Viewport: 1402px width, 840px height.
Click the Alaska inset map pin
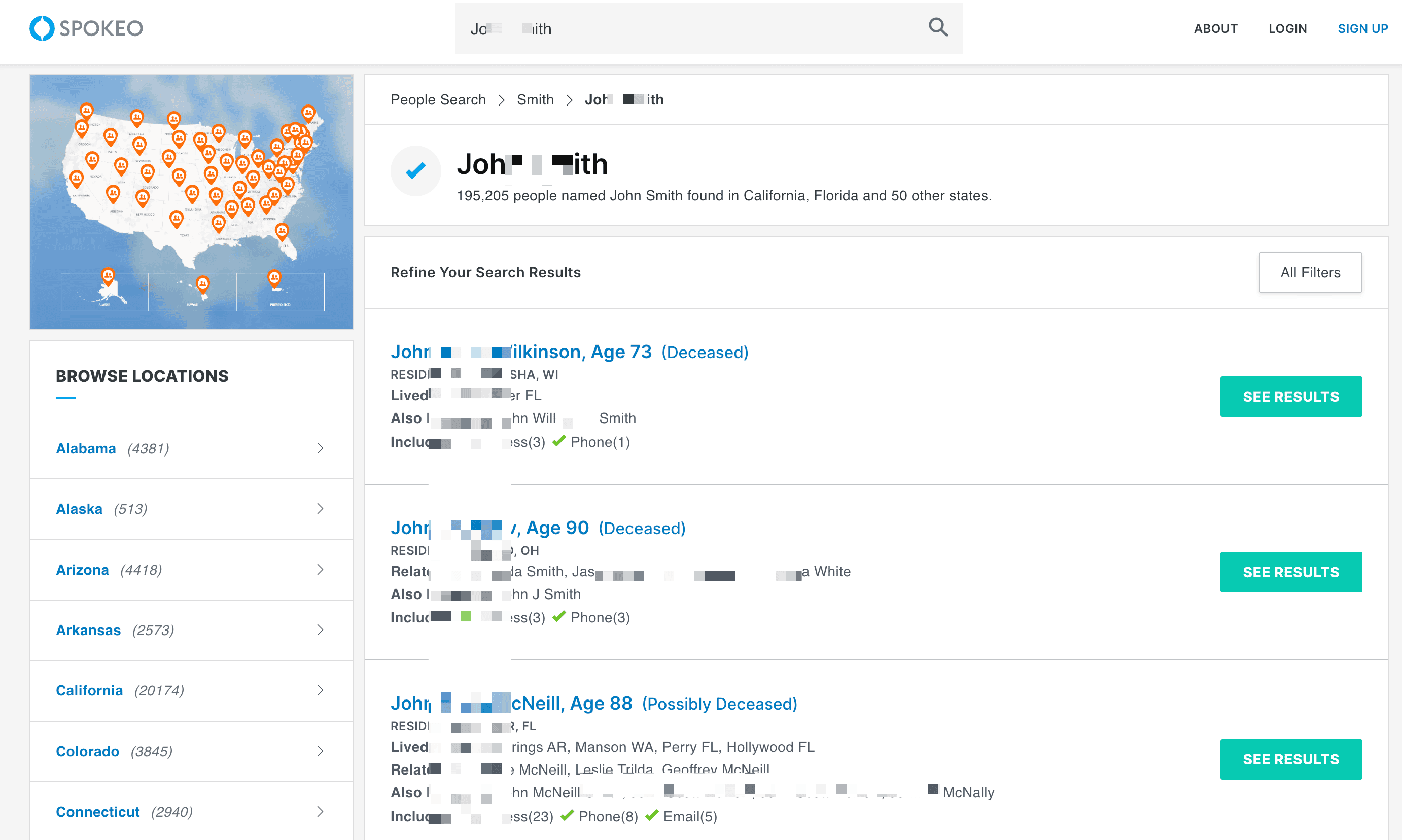(108, 276)
